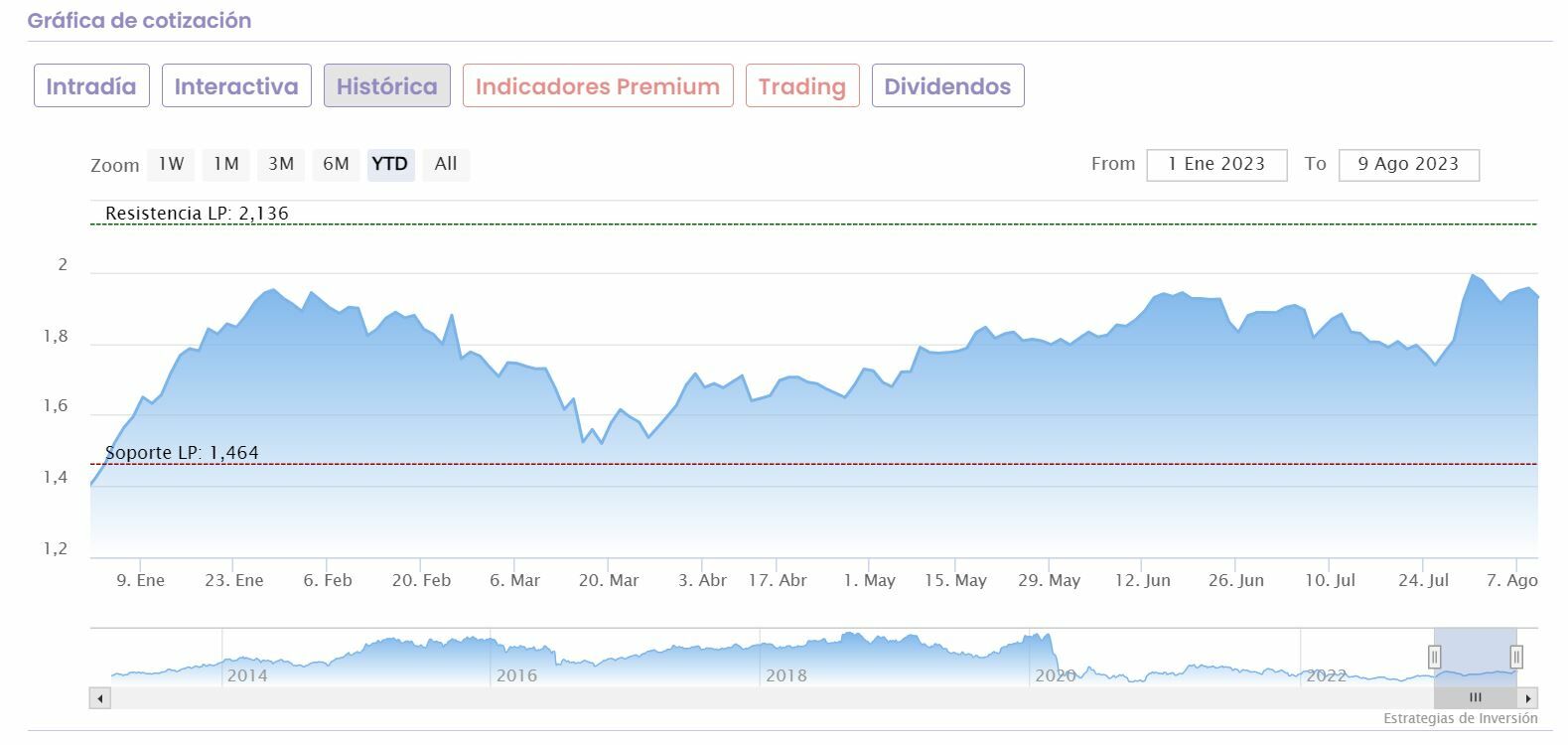Viewport: 1568px width, 745px height.
Task: Click the From date field
Action: pyautogui.click(x=1216, y=165)
